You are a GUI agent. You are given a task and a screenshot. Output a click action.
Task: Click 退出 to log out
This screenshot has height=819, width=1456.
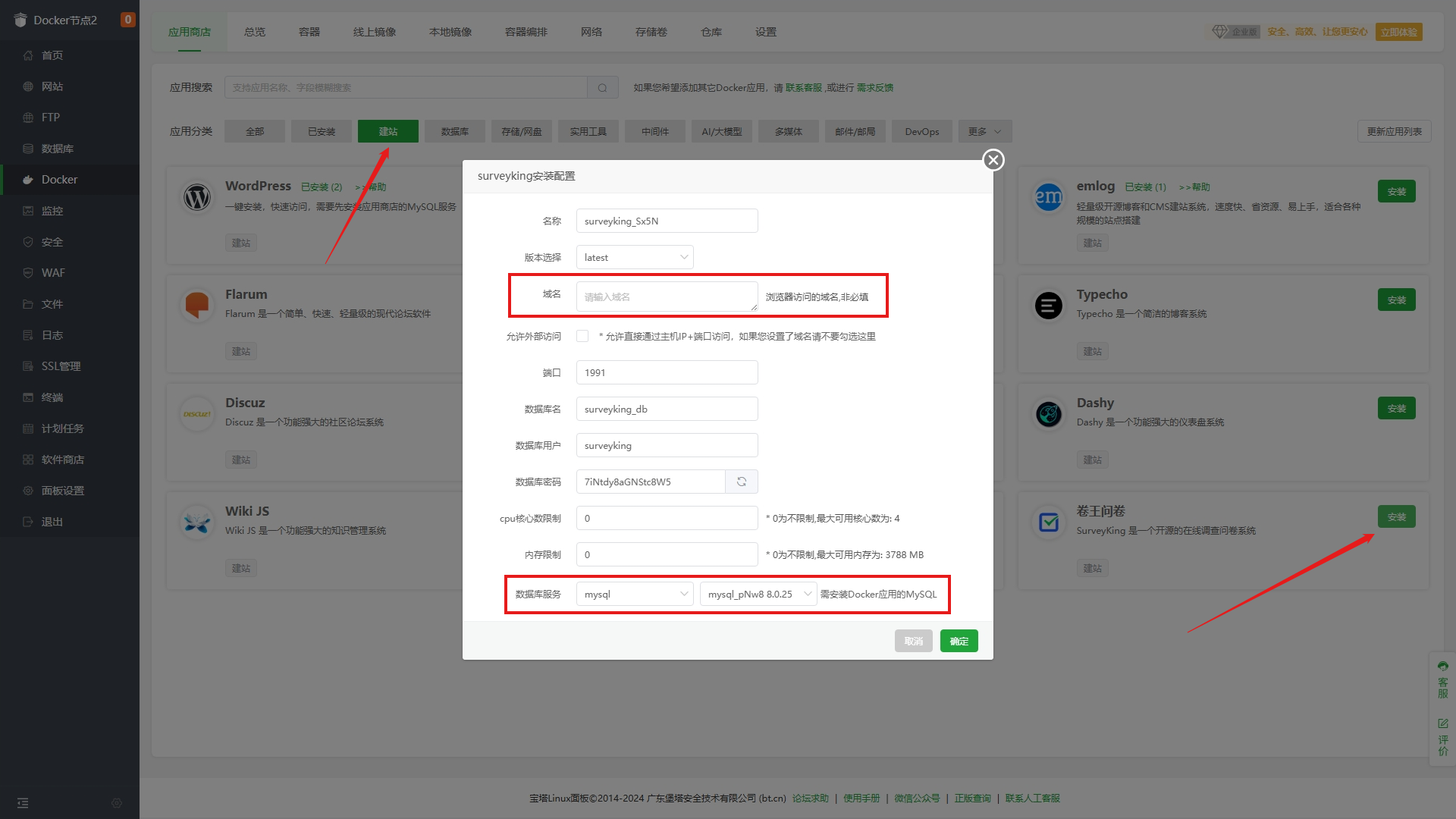[70, 522]
